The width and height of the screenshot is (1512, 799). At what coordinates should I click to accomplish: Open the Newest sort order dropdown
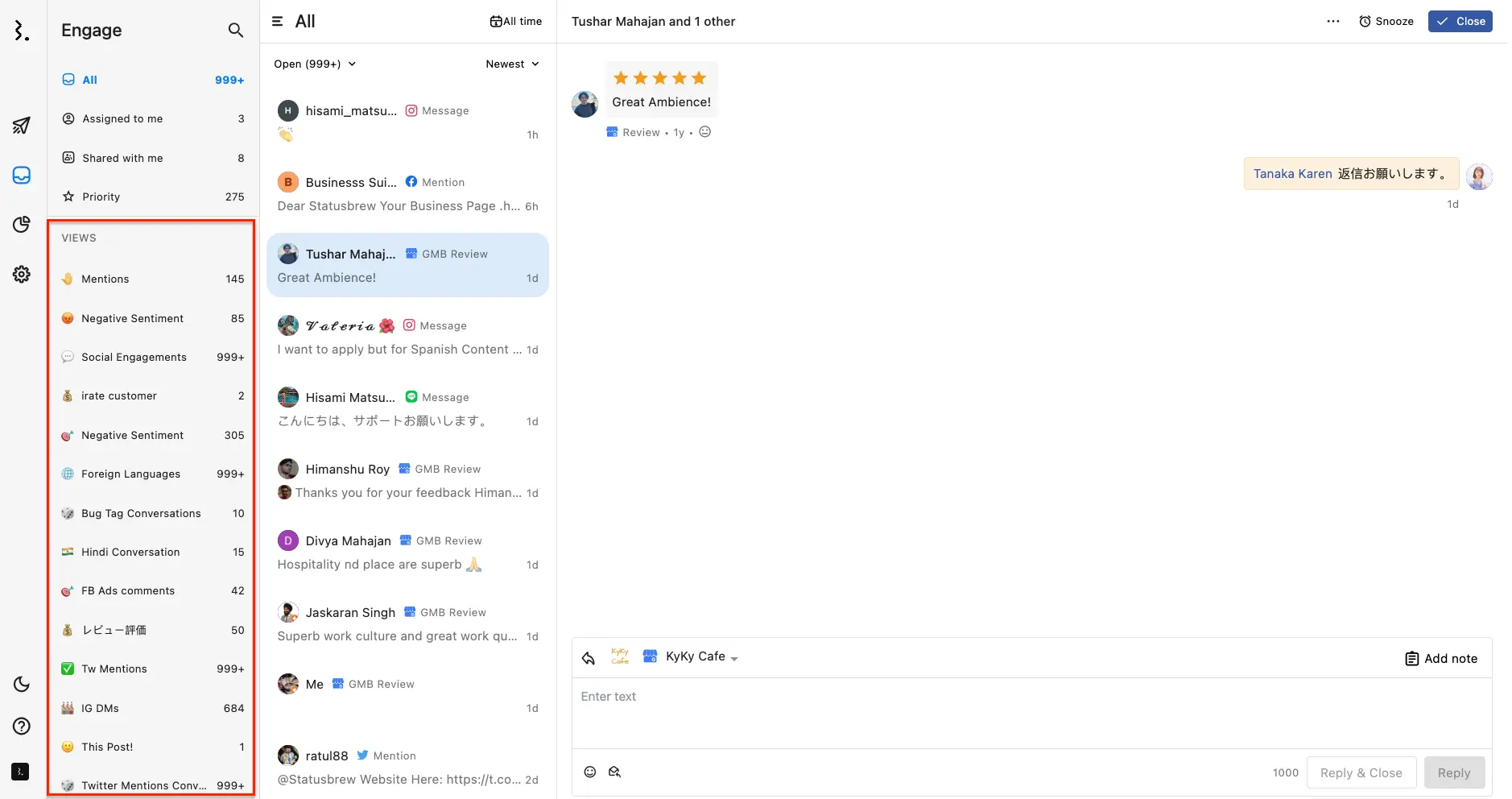point(512,64)
